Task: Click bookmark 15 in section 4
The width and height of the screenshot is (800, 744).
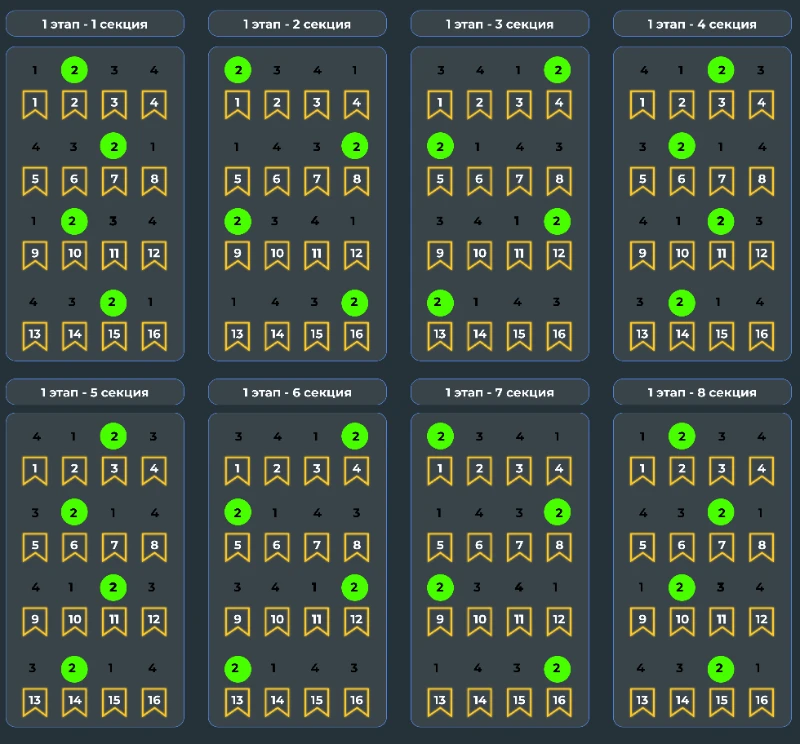Action: [722, 336]
